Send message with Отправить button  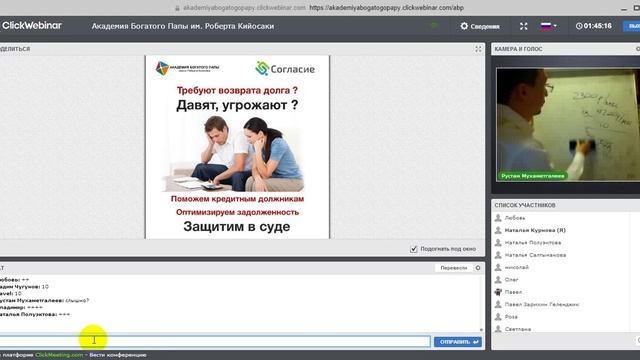coord(458,342)
